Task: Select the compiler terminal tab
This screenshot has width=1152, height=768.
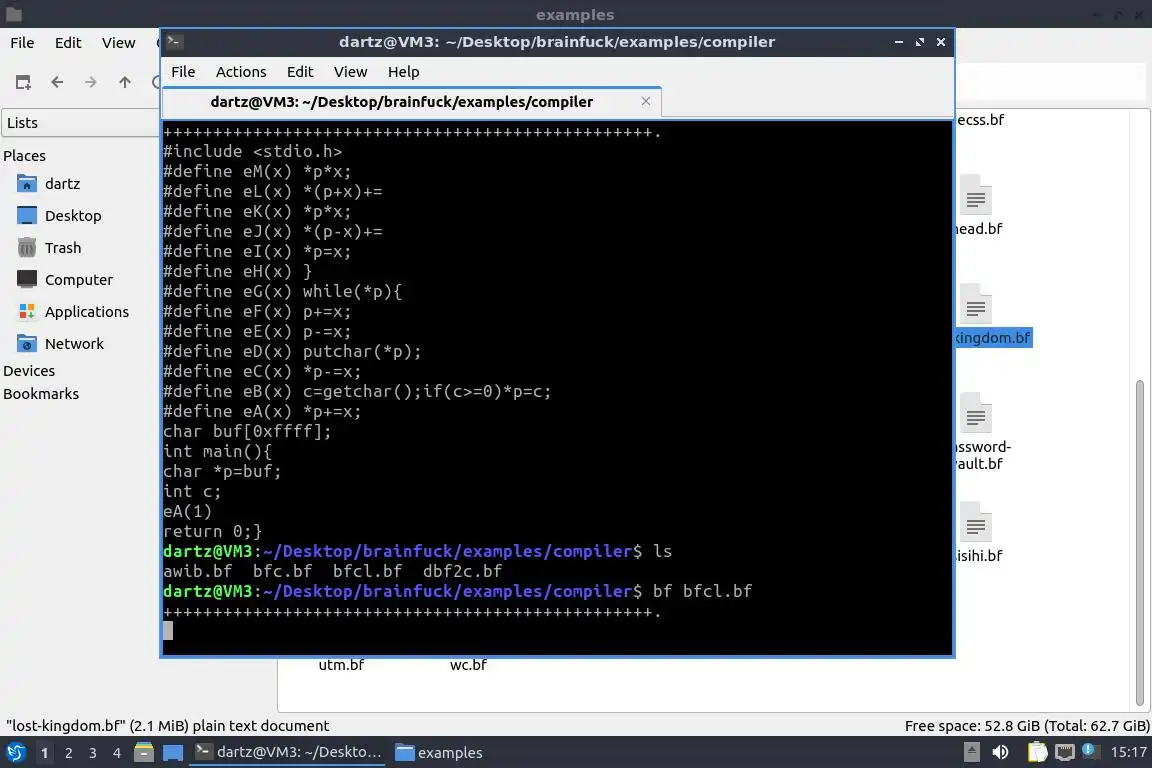Action: pos(411,102)
